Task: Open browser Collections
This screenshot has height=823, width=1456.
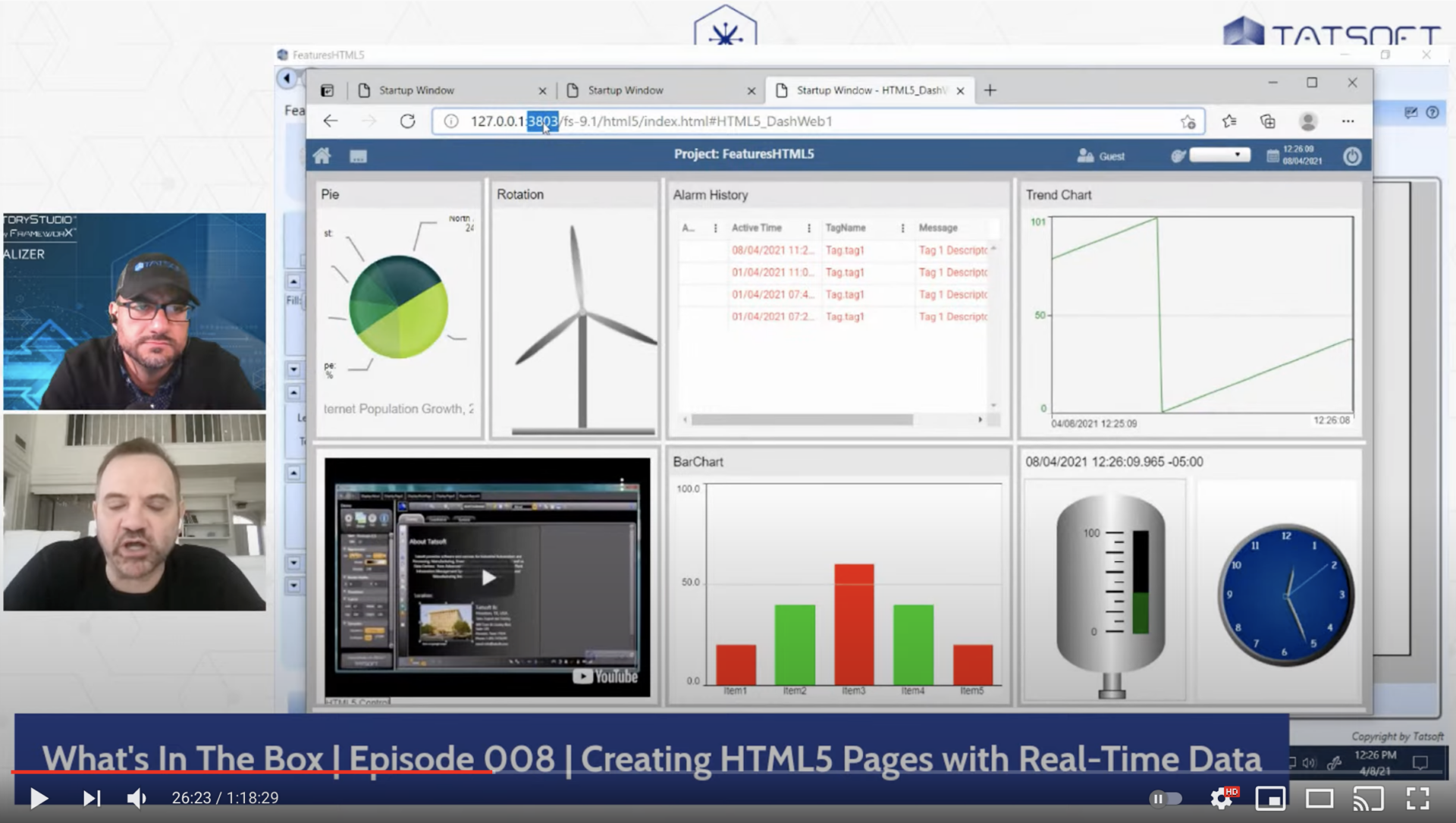Action: pyautogui.click(x=1268, y=121)
